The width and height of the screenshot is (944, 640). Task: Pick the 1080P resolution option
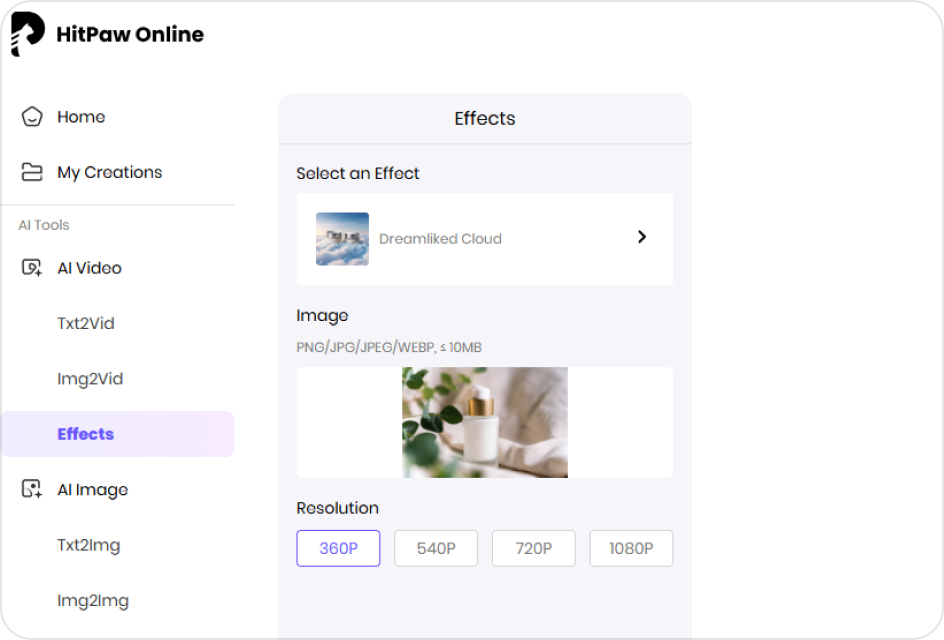point(631,548)
